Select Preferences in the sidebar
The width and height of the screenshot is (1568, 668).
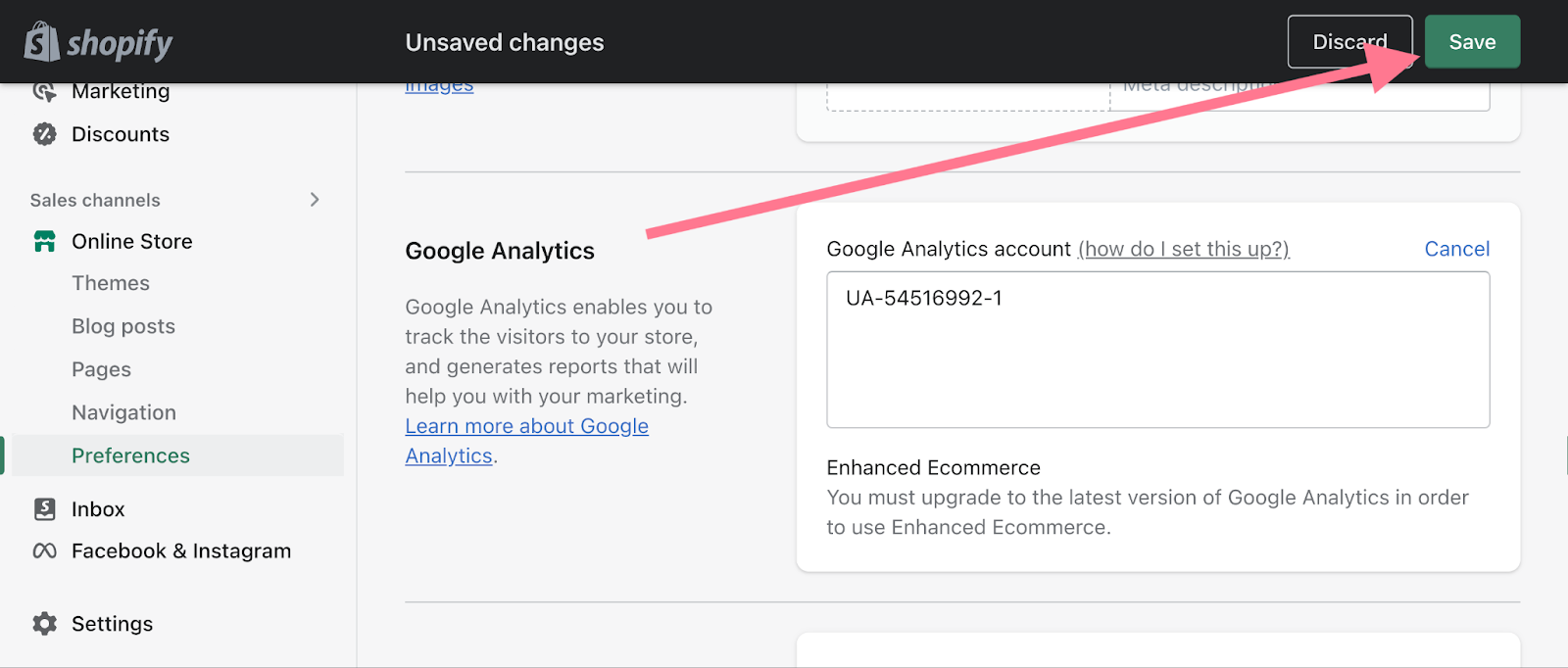(x=130, y=455)
